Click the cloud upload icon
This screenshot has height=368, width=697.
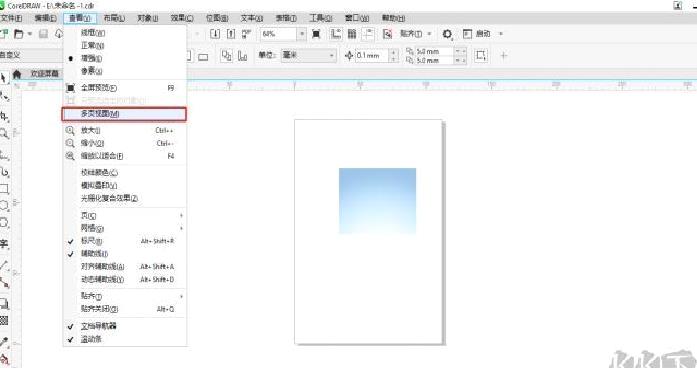[x=59, y=34]
